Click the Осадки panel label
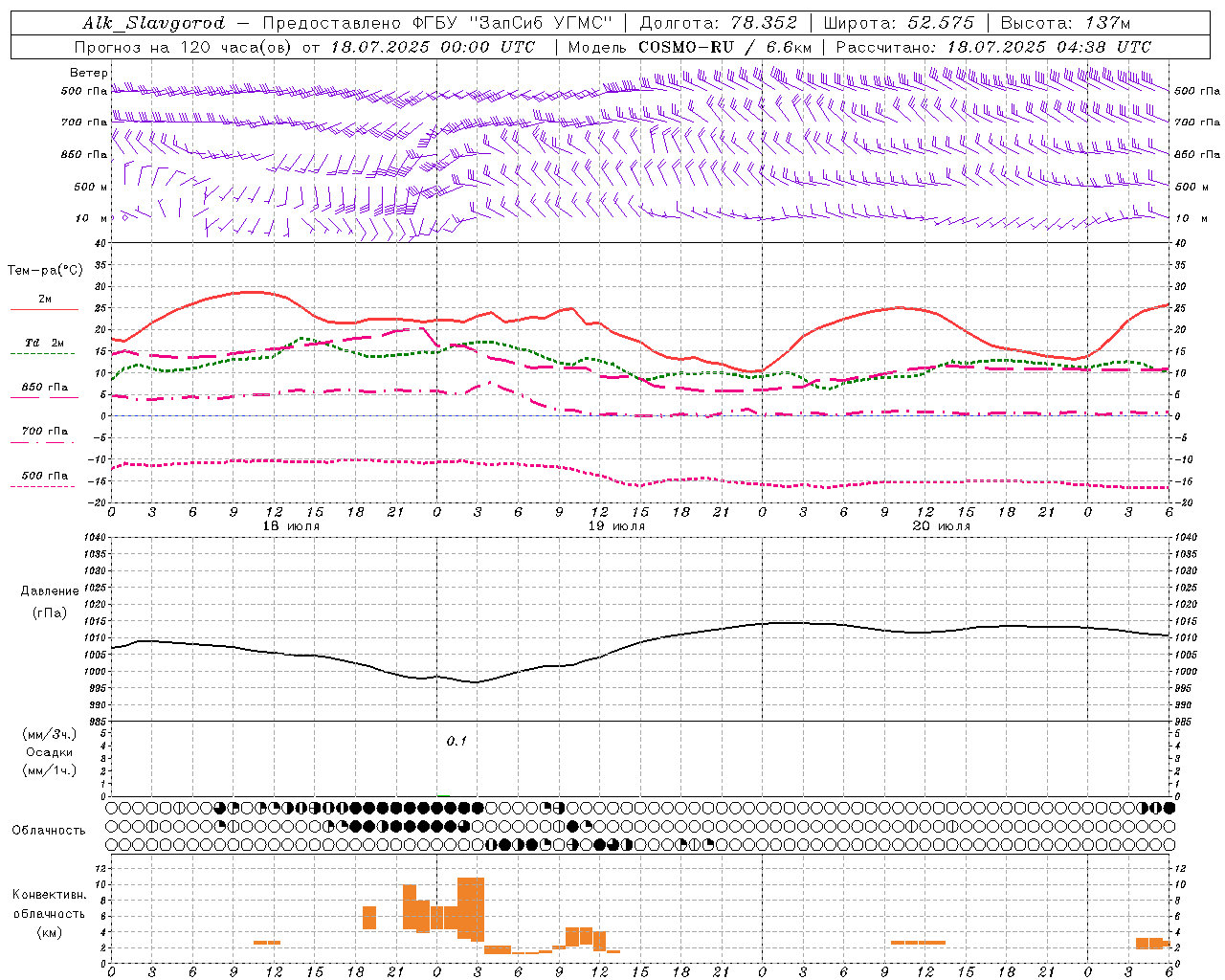This screenshot has height=980, width=1225. (x=50, y=752)
